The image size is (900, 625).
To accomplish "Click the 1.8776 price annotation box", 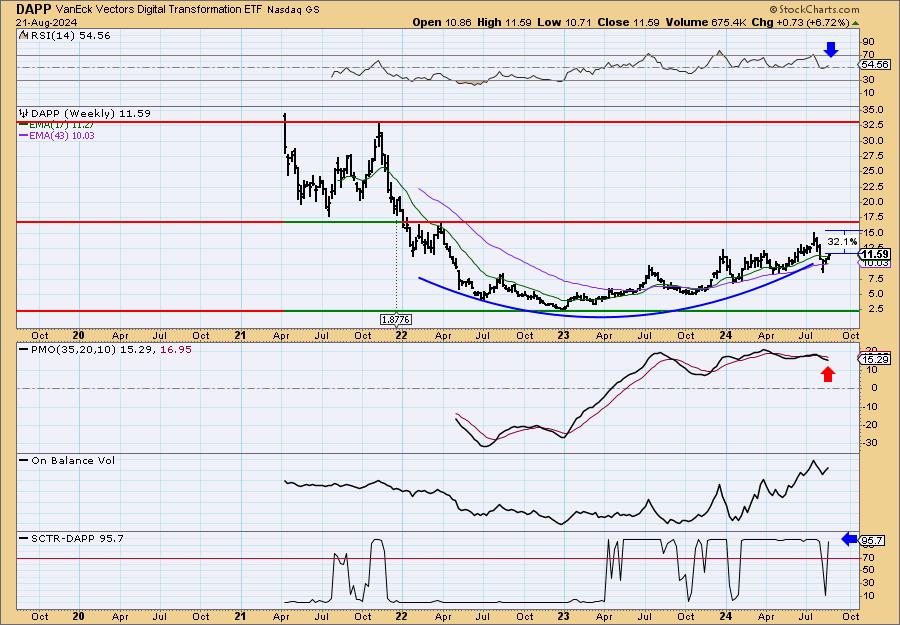I will (x=396, y=319).
